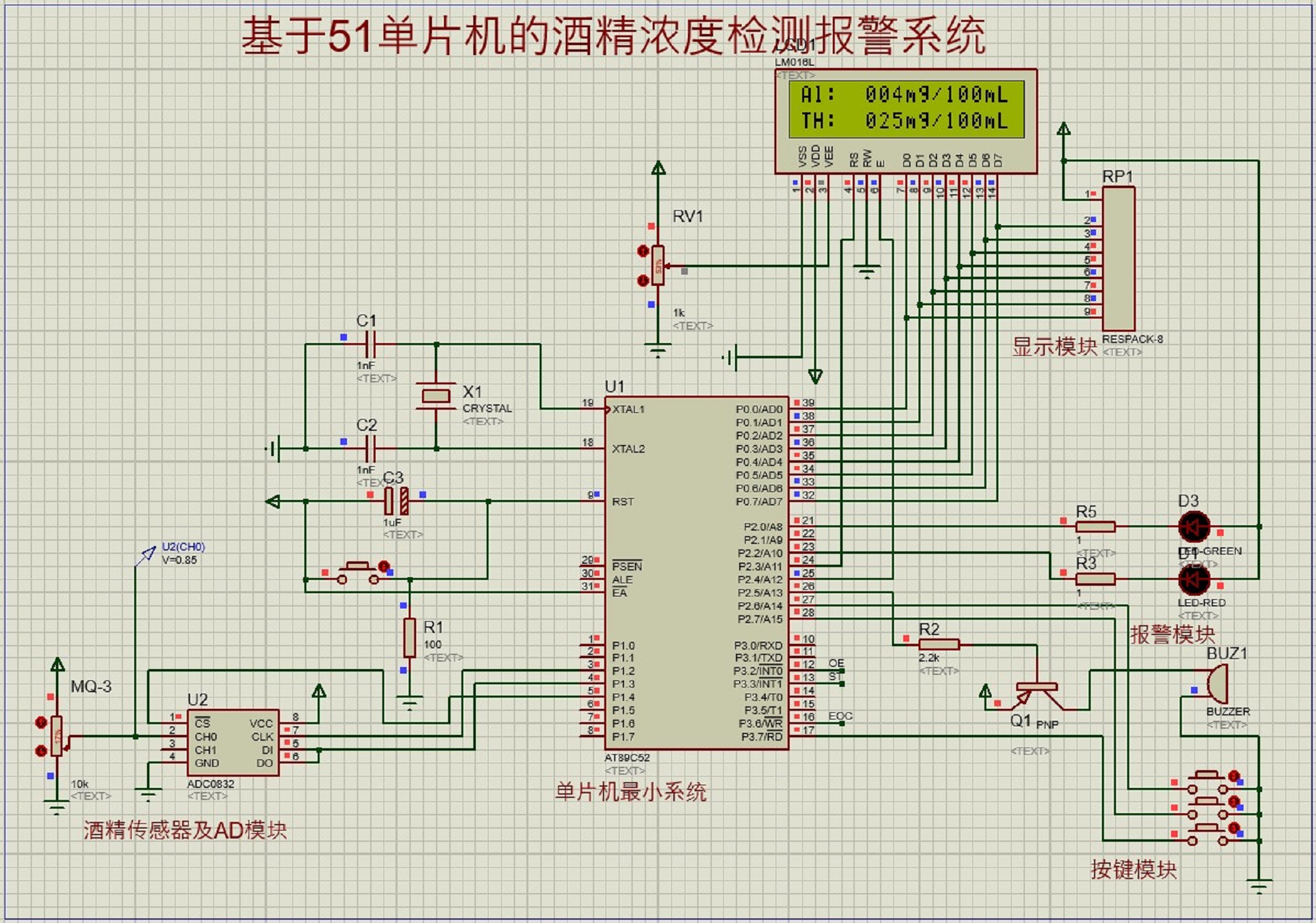Click the '10k' value below MQ-3
Image resolution: width=1316 pixels, height=923 pixels.
80,784
